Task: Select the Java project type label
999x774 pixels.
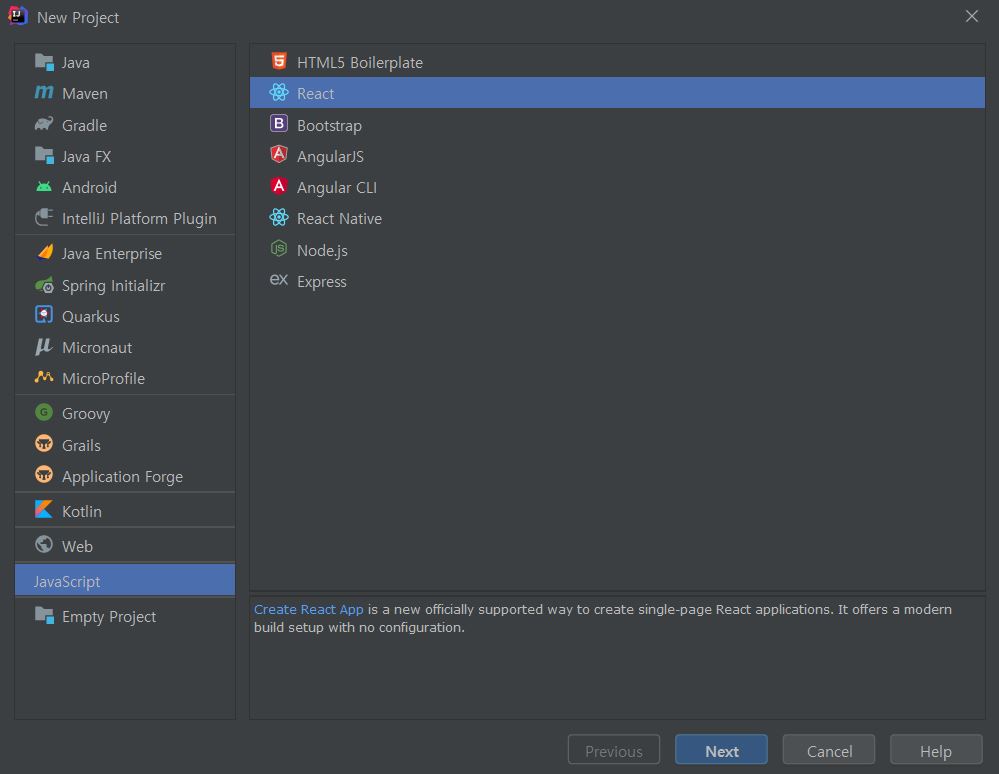Action: pyautogui.click(x=76, y=63)
